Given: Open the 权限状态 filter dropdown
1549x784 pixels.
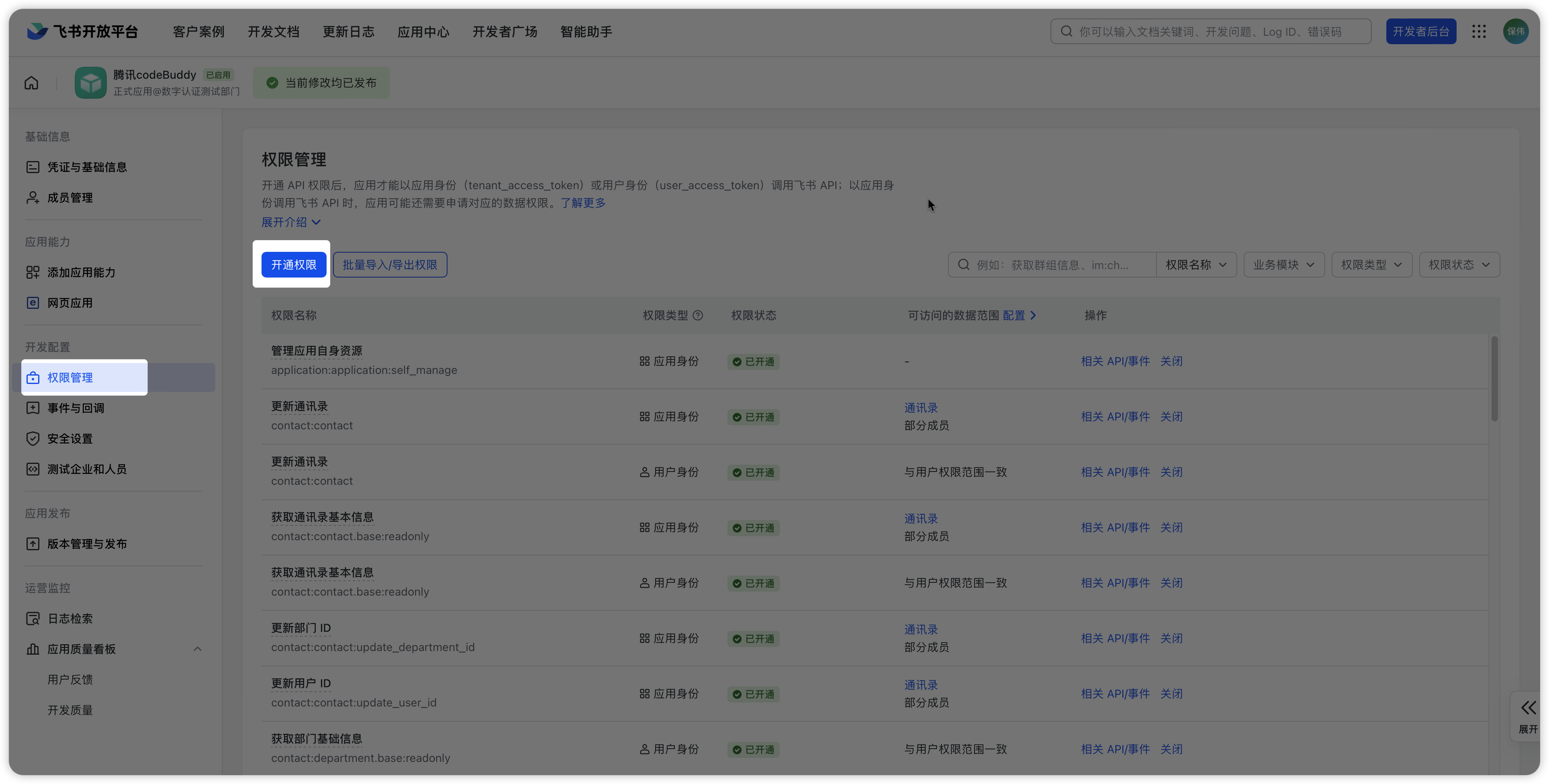Looking at the screenshot, I should coord(1459,265).
